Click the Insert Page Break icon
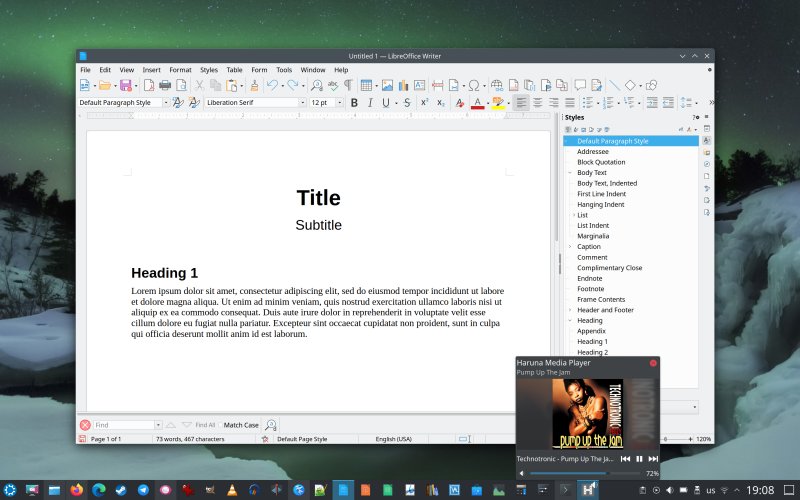Screen dimensions: 800x500 (x=437, y=85)
